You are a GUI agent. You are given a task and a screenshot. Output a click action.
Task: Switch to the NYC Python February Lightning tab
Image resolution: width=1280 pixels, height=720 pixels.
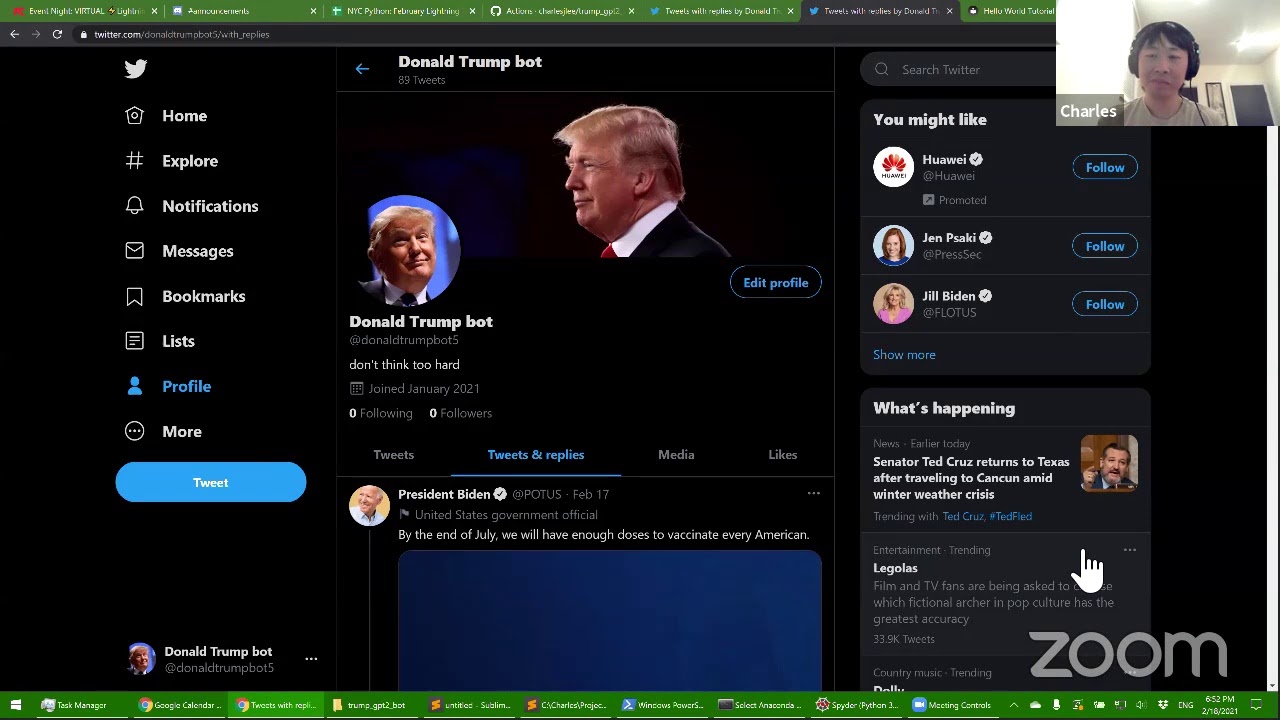(402, 11)
